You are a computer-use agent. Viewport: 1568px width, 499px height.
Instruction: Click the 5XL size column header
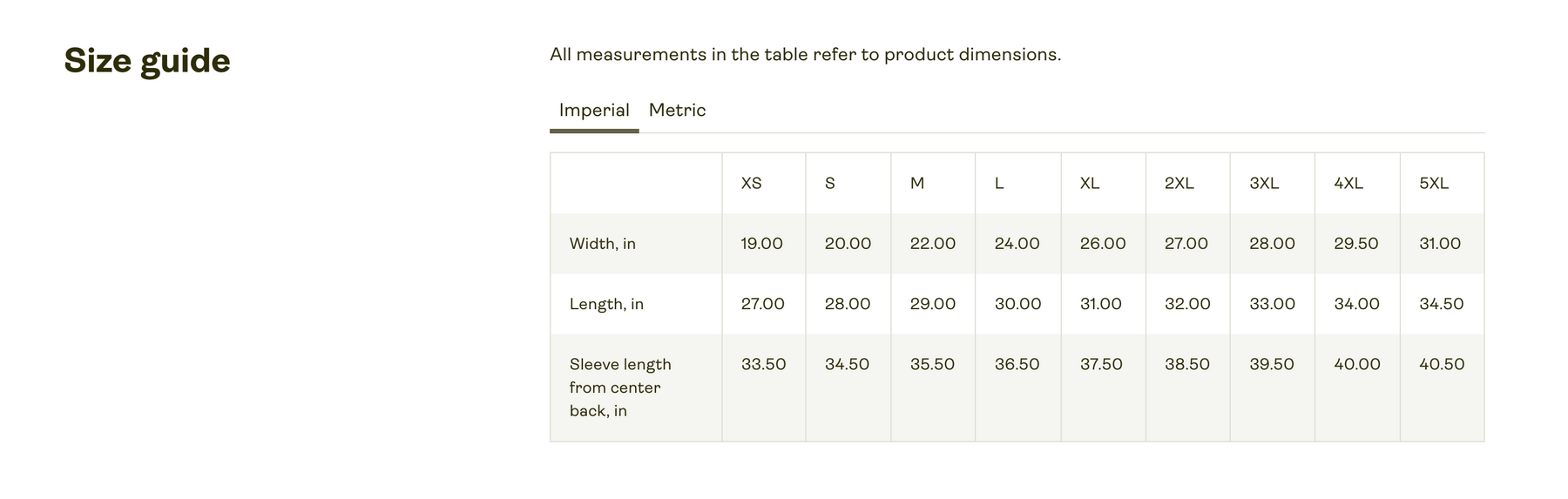click(x=1434, y=184)
